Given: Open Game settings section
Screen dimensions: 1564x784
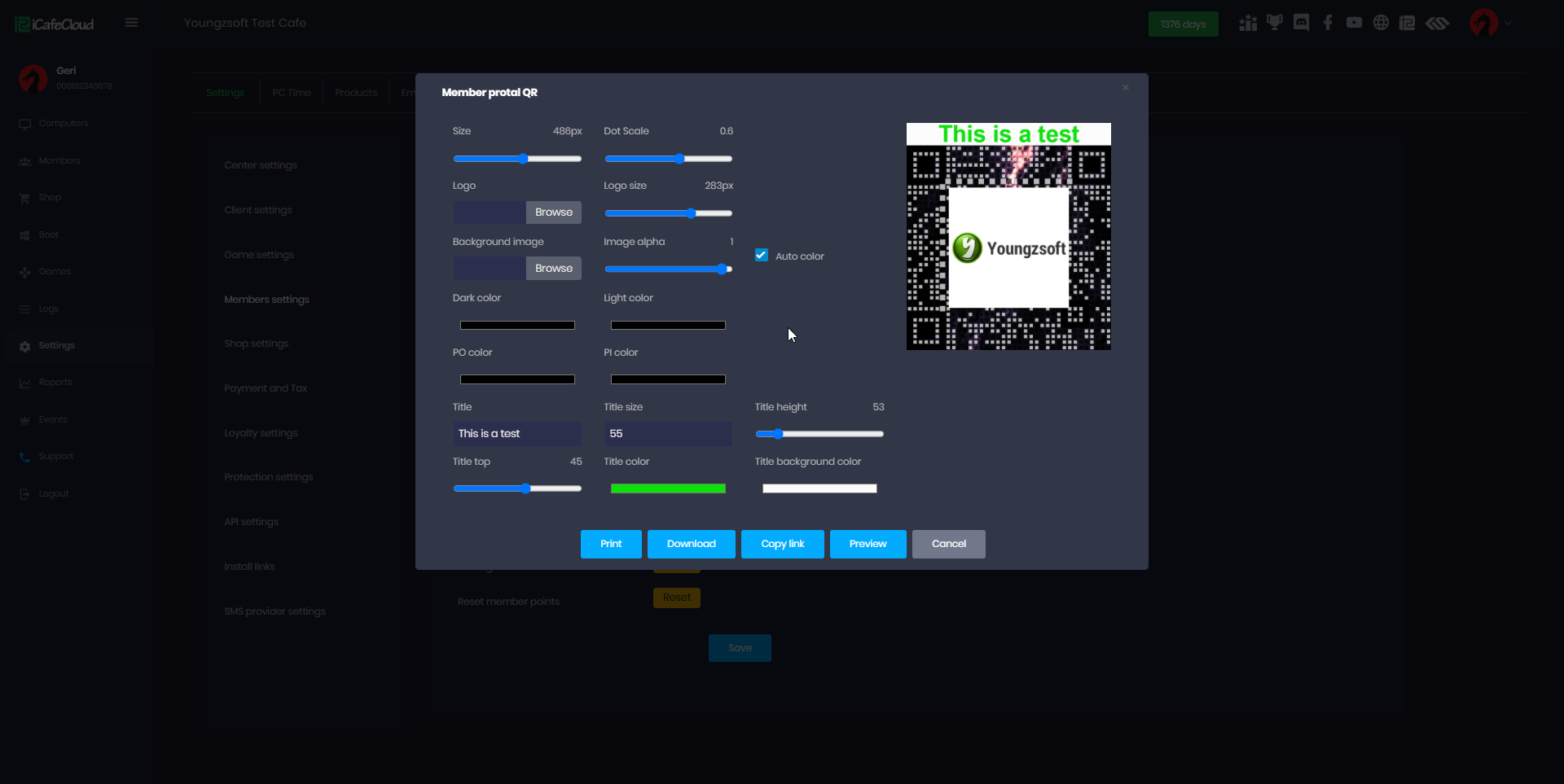Looking at the screenshot, I should click(x=259, y=255).
